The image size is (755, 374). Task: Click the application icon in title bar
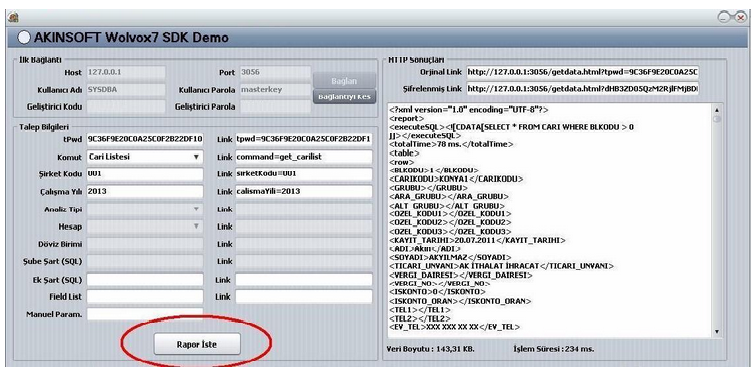tap(13, 18)
